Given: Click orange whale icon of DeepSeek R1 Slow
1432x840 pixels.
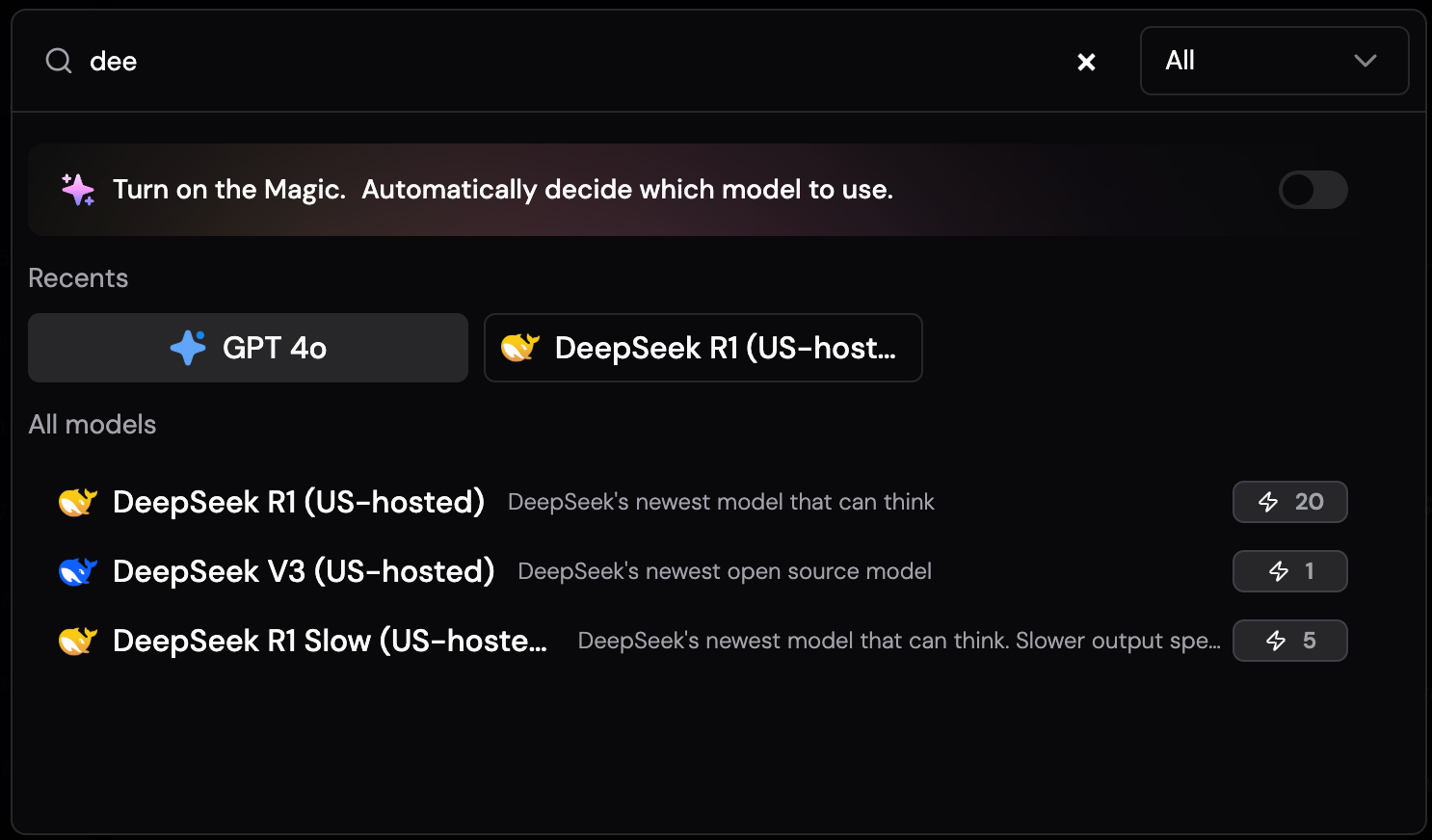Looking at the screenshot, I should click(78, 641).
